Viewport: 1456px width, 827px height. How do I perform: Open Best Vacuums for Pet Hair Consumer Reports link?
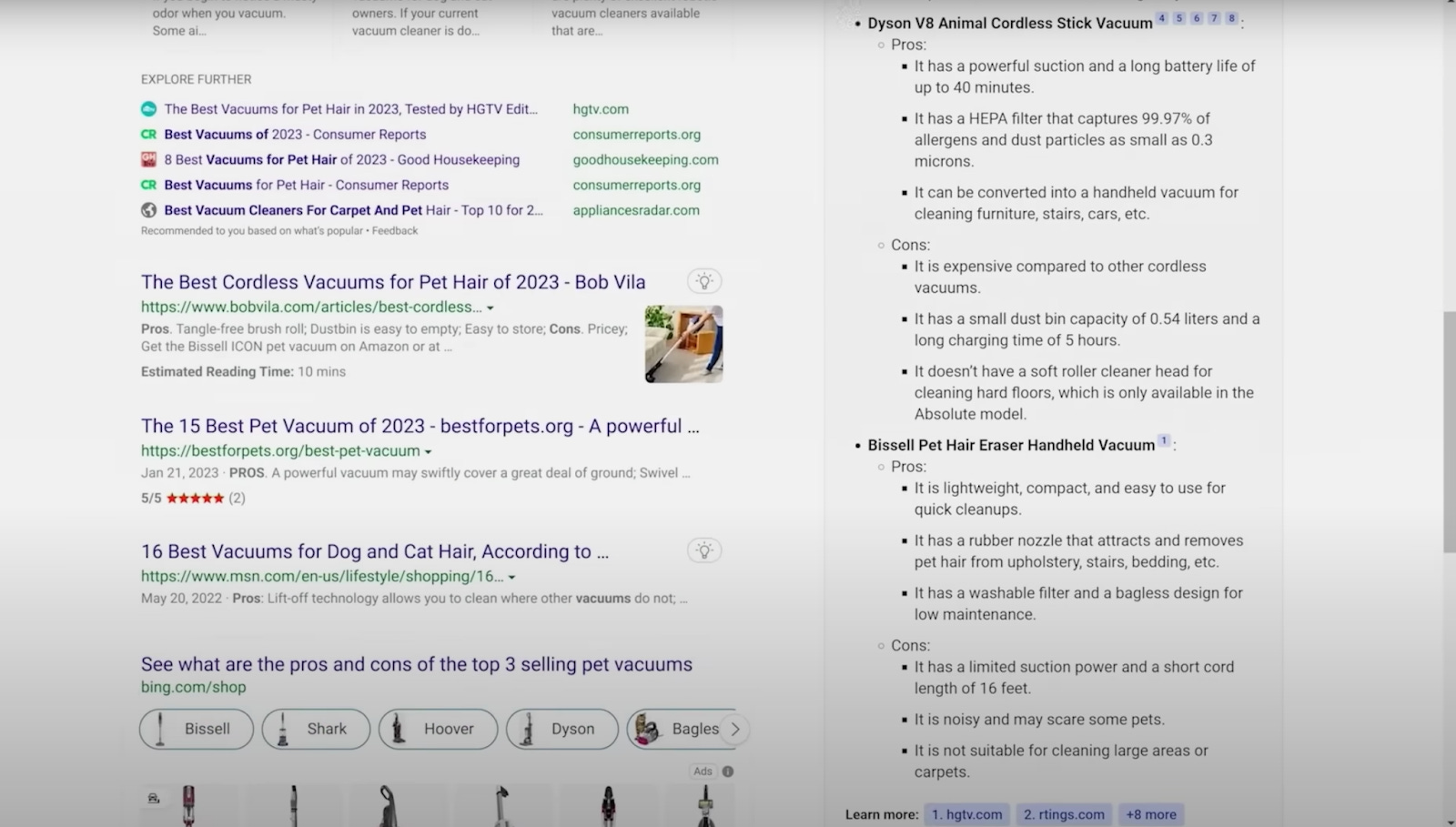[307, 185]
